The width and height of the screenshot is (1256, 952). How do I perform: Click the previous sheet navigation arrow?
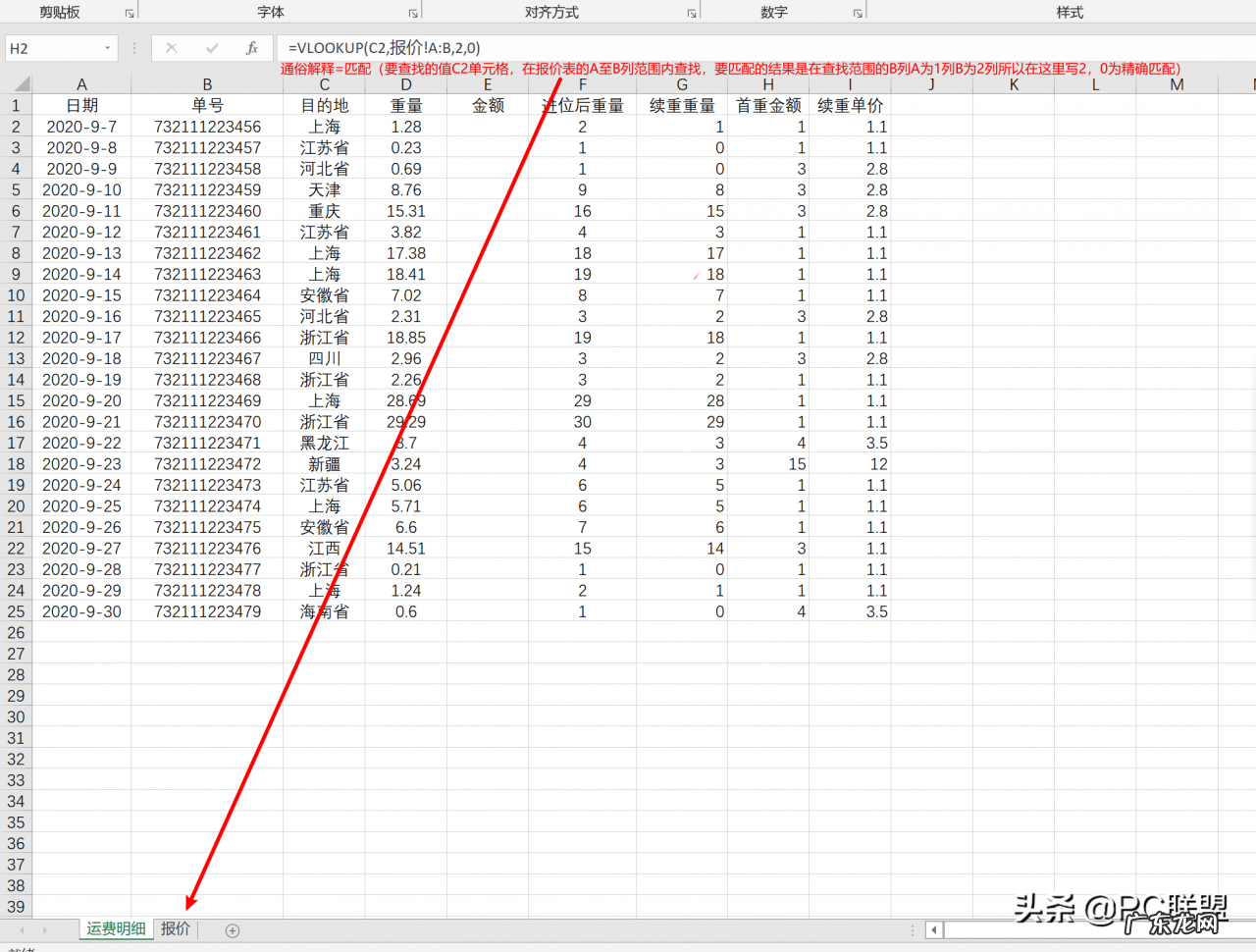click(22, 928)
